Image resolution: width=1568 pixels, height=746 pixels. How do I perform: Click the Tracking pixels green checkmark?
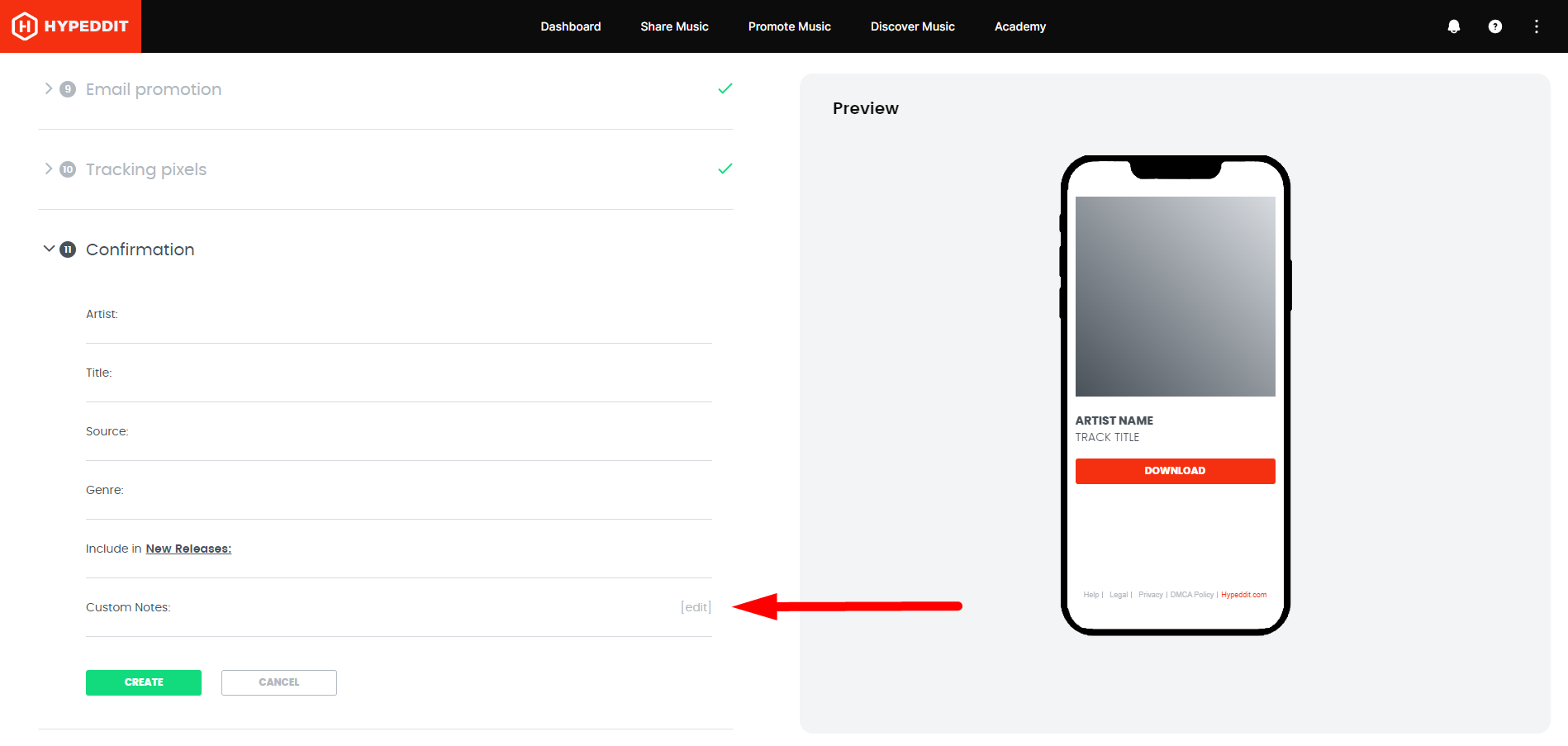click(x=725, y=169)
